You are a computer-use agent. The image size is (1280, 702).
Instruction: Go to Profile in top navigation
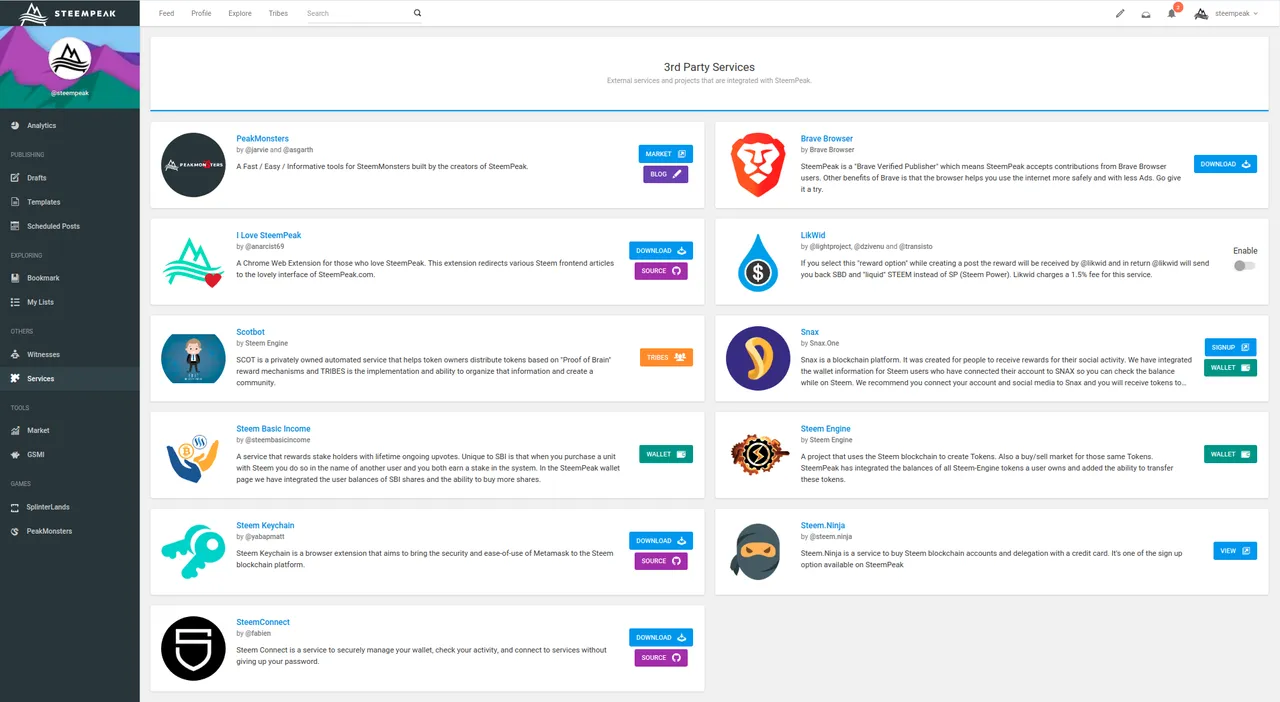click(x=201, y=14)
